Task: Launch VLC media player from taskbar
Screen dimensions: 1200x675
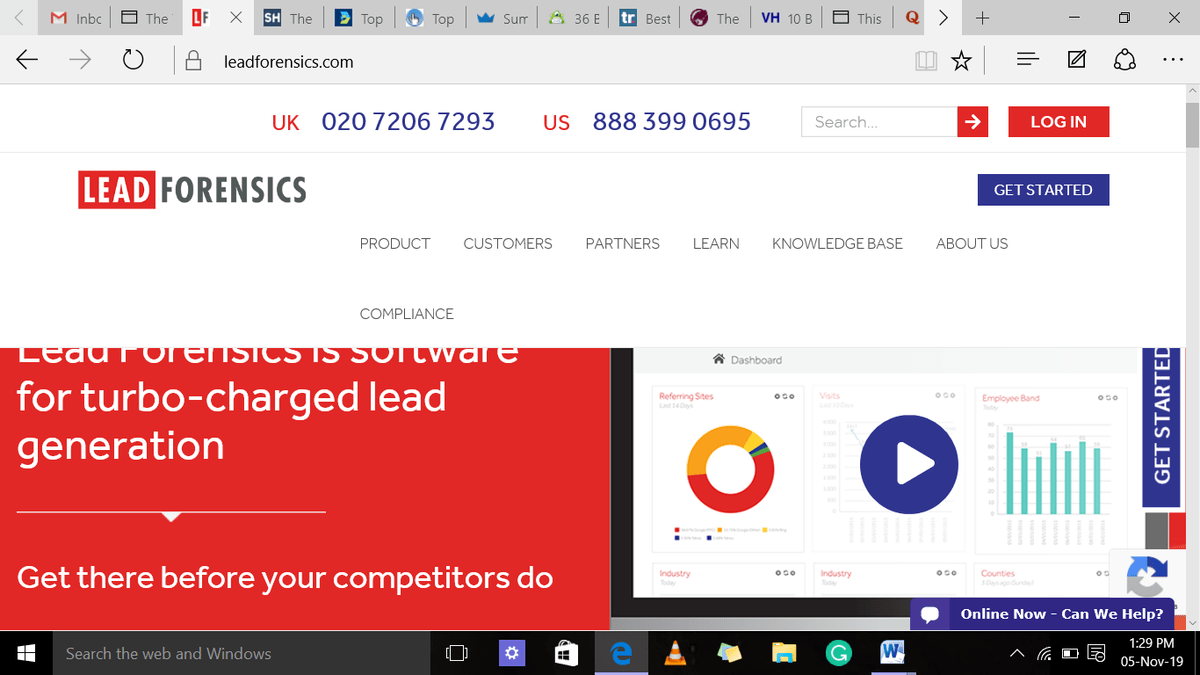Action: [675, 653]
